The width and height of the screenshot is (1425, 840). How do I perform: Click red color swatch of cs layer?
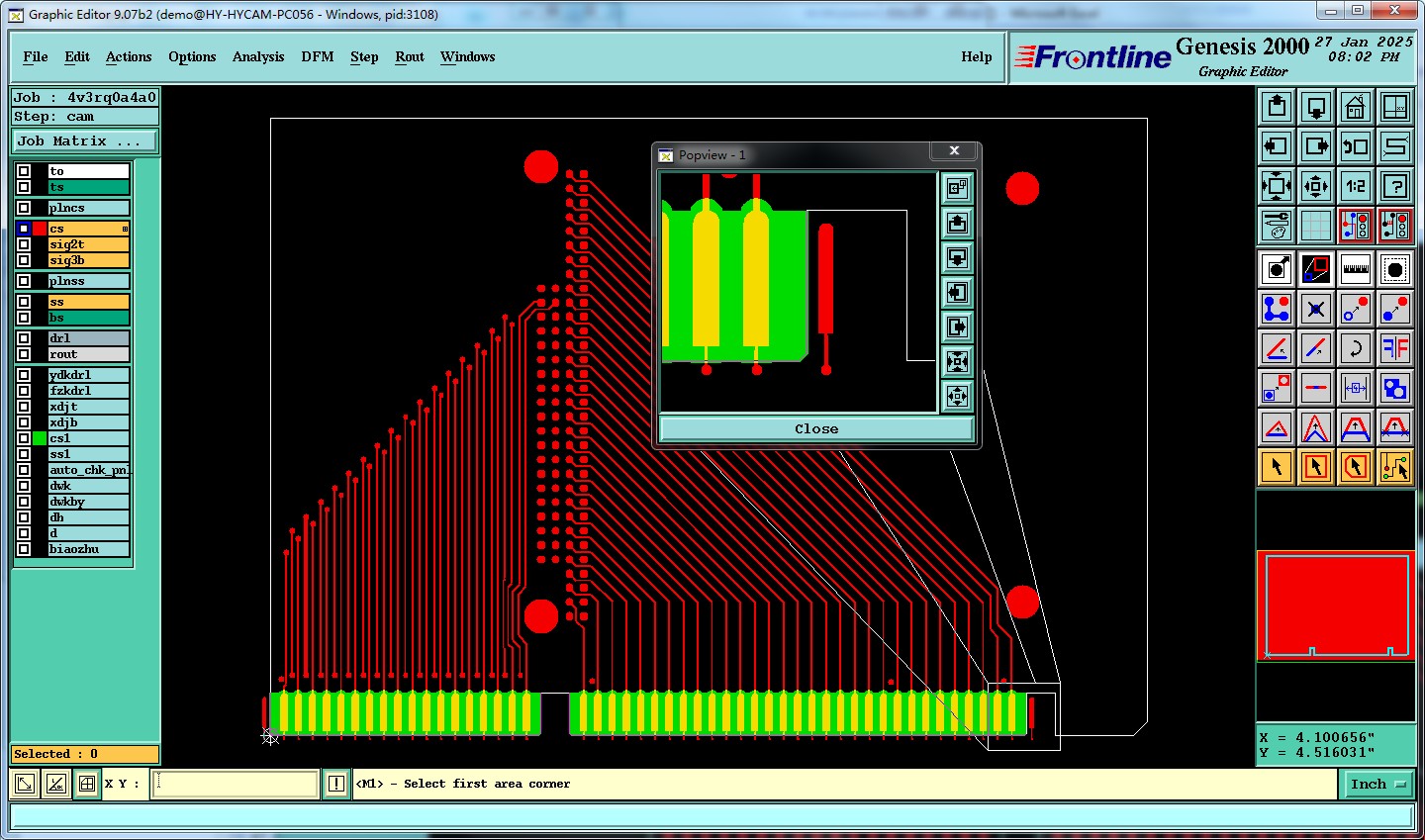pyautogui.click(x=40, y=229)
